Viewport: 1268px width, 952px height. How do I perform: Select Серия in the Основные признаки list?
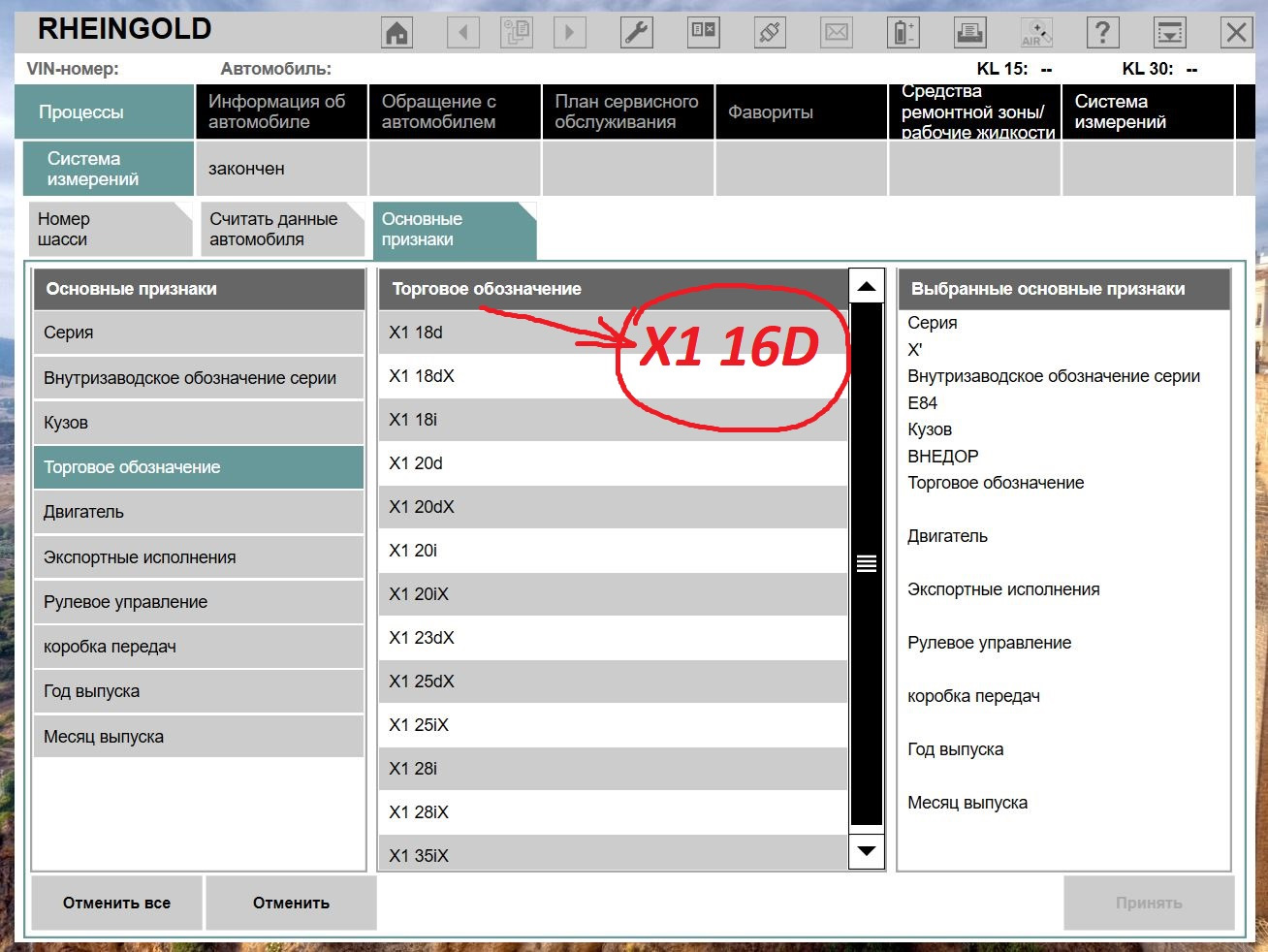199,333
